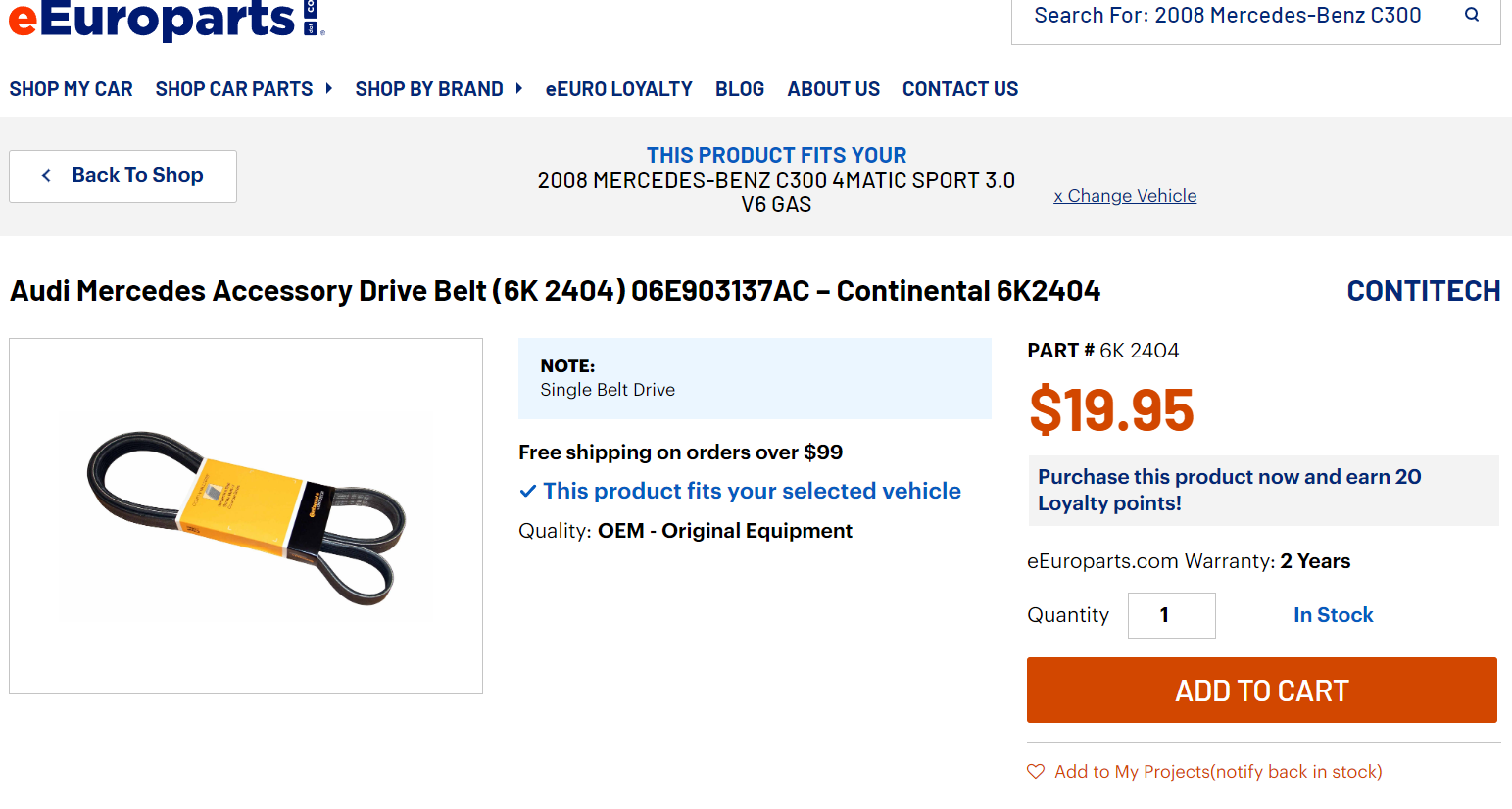The image size is (1512, 809).
Task: Click the ADD TO CART button
Action: tap(1262, 690)
